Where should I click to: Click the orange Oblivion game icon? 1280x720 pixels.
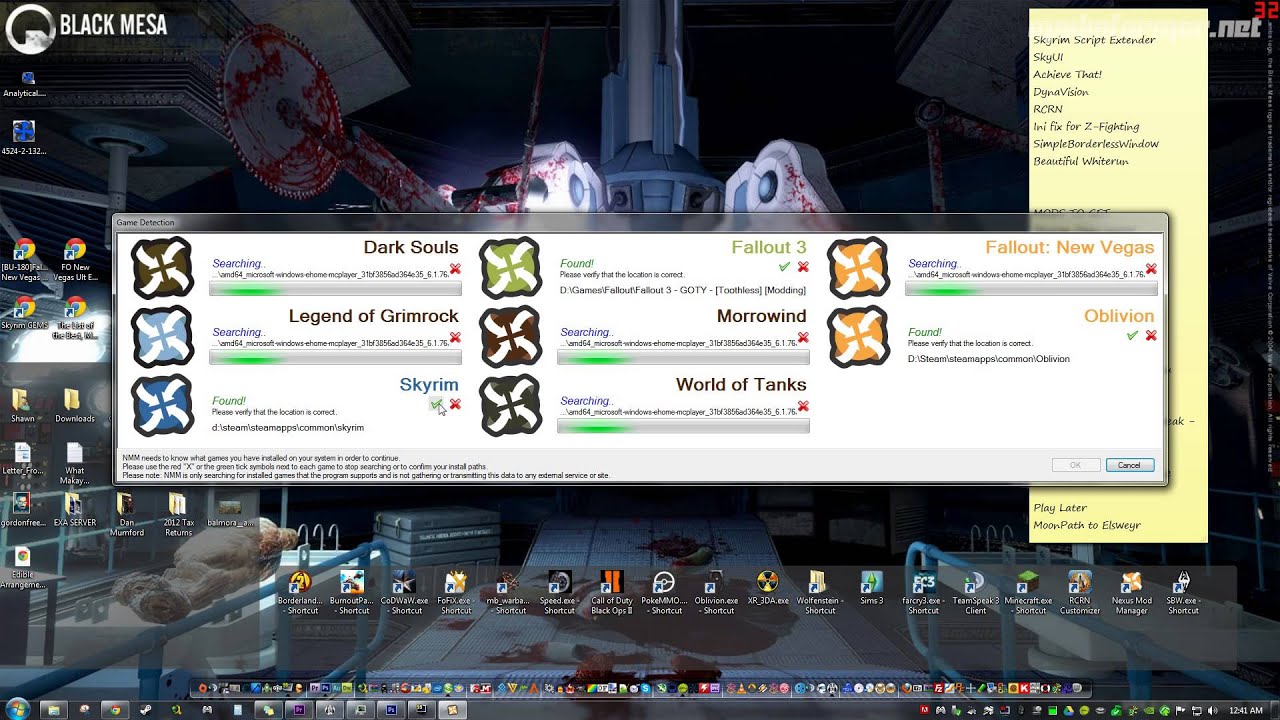[858, 337]
